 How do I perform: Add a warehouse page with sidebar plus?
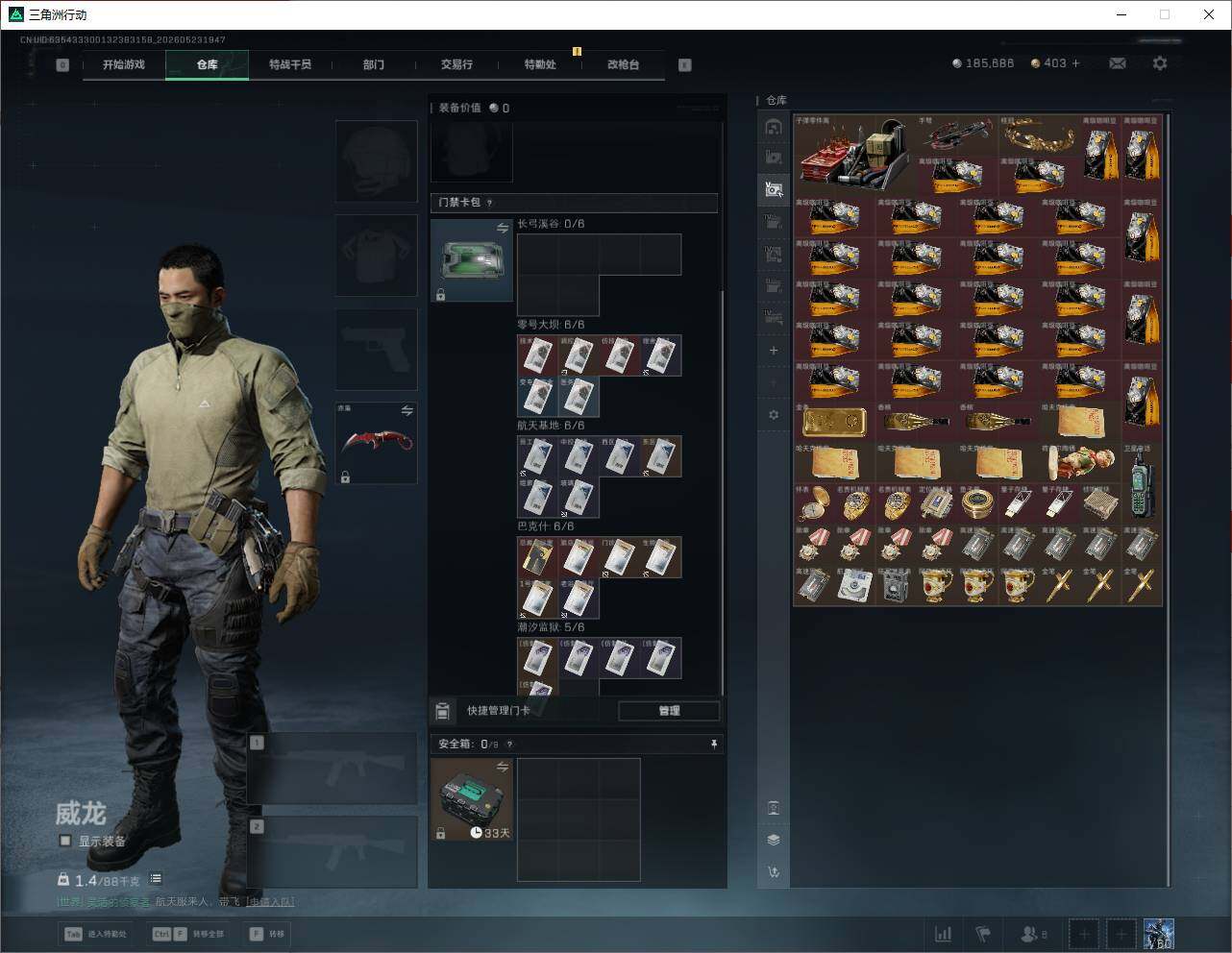tap(774, 351)
